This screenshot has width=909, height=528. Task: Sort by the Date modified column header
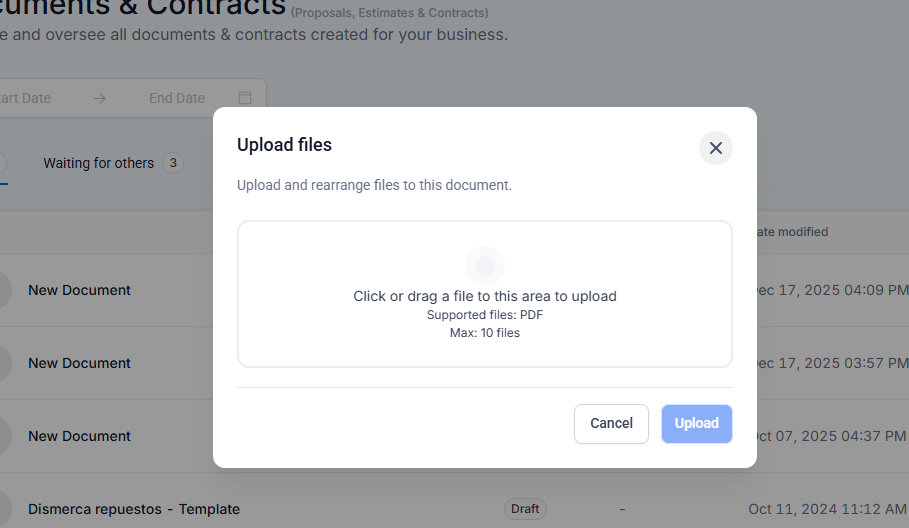tap(791, 232)
